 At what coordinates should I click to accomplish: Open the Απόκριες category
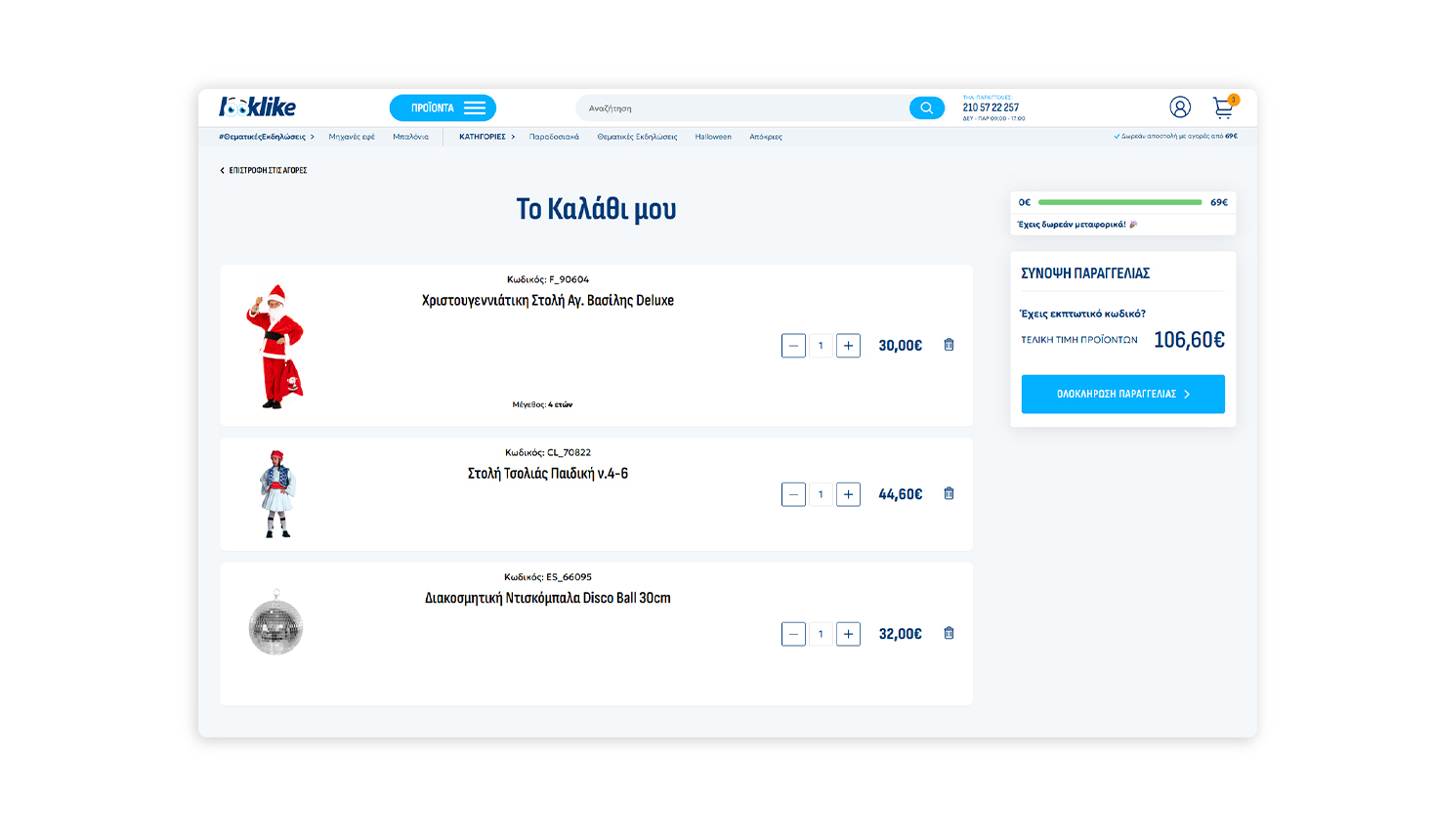click(x=765, y=137)
